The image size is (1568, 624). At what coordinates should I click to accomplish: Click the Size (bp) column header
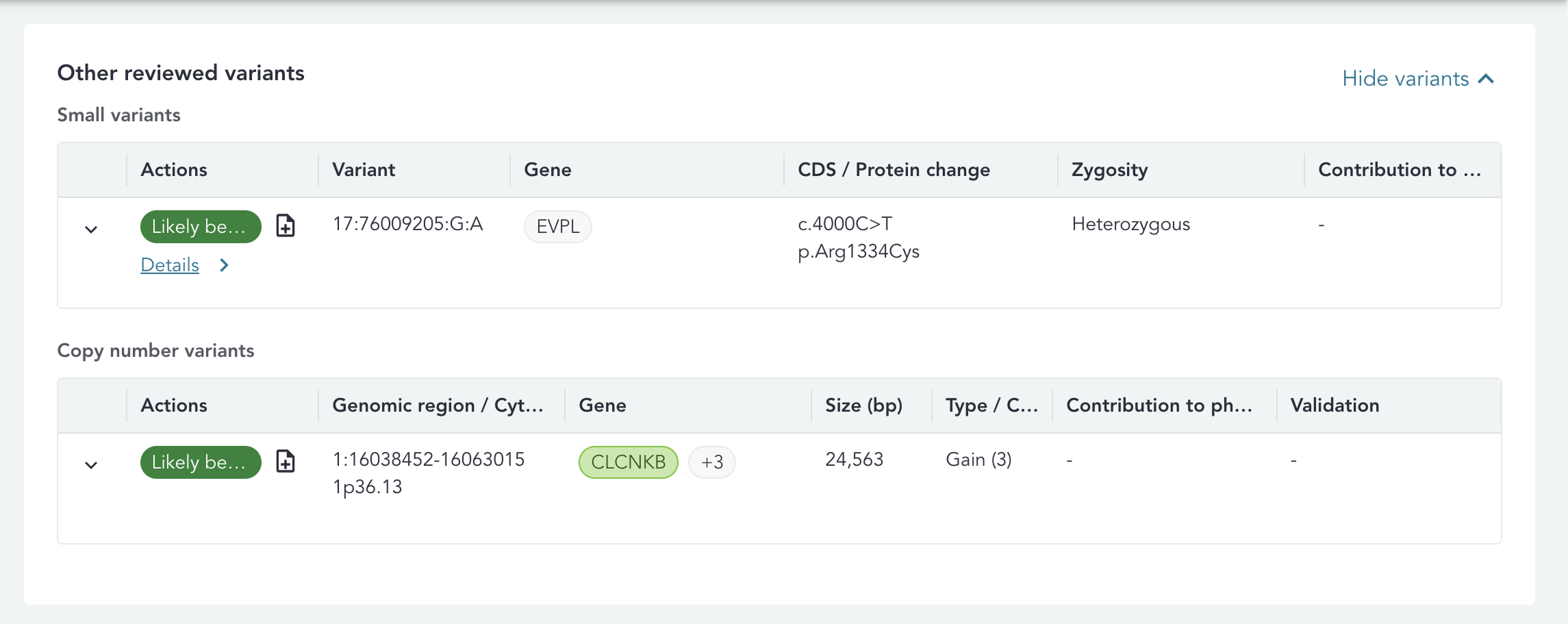click(x=863, y=405)
